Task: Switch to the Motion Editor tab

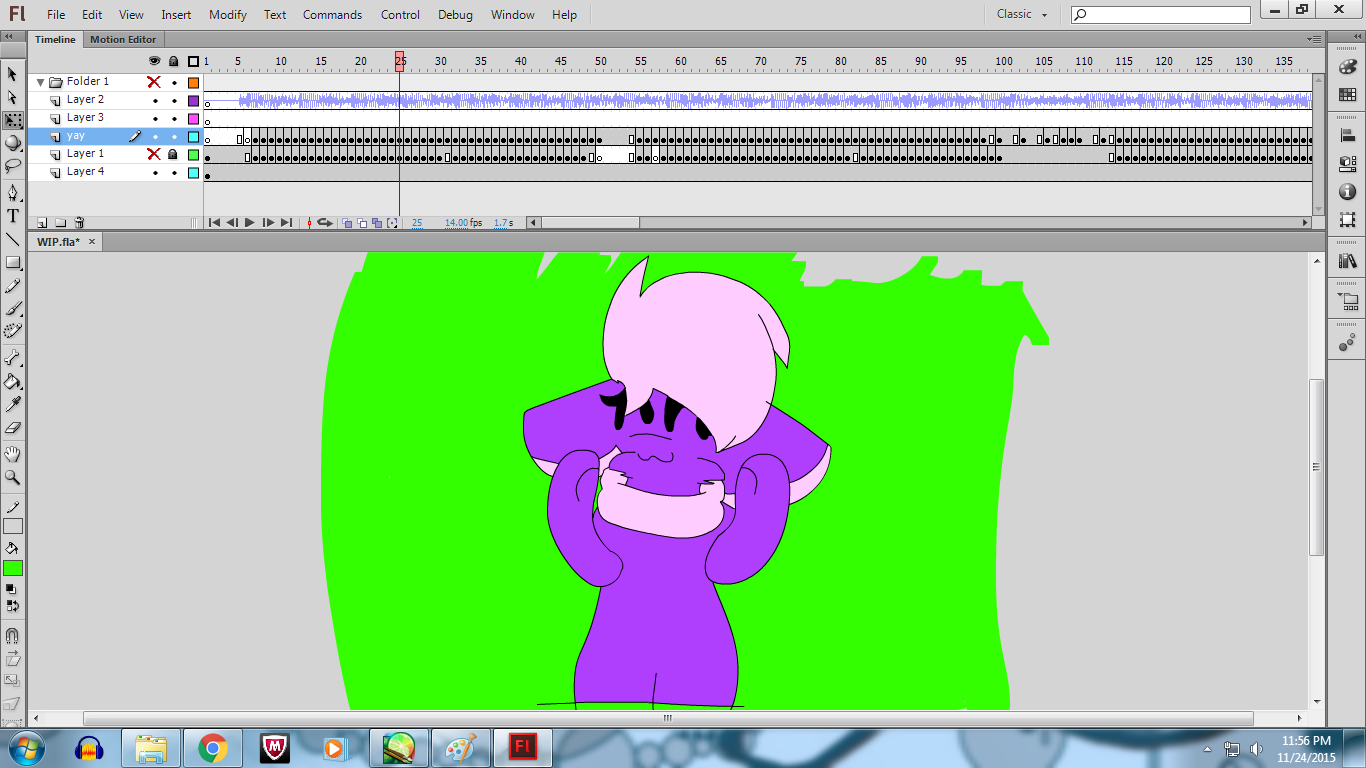Action: click(123, 39)
